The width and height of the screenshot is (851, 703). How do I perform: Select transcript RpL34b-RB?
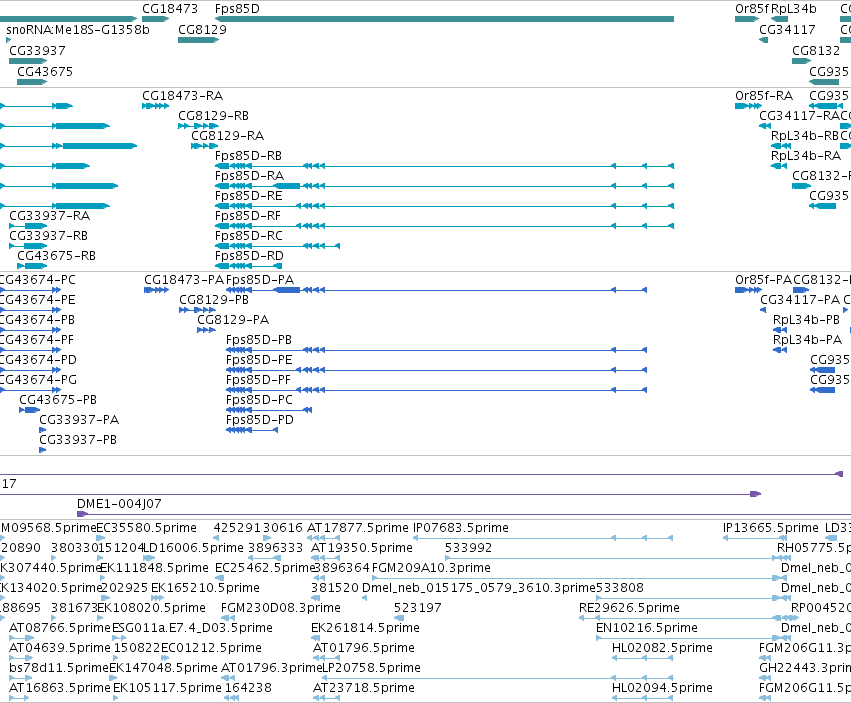(x=805, y=136)
